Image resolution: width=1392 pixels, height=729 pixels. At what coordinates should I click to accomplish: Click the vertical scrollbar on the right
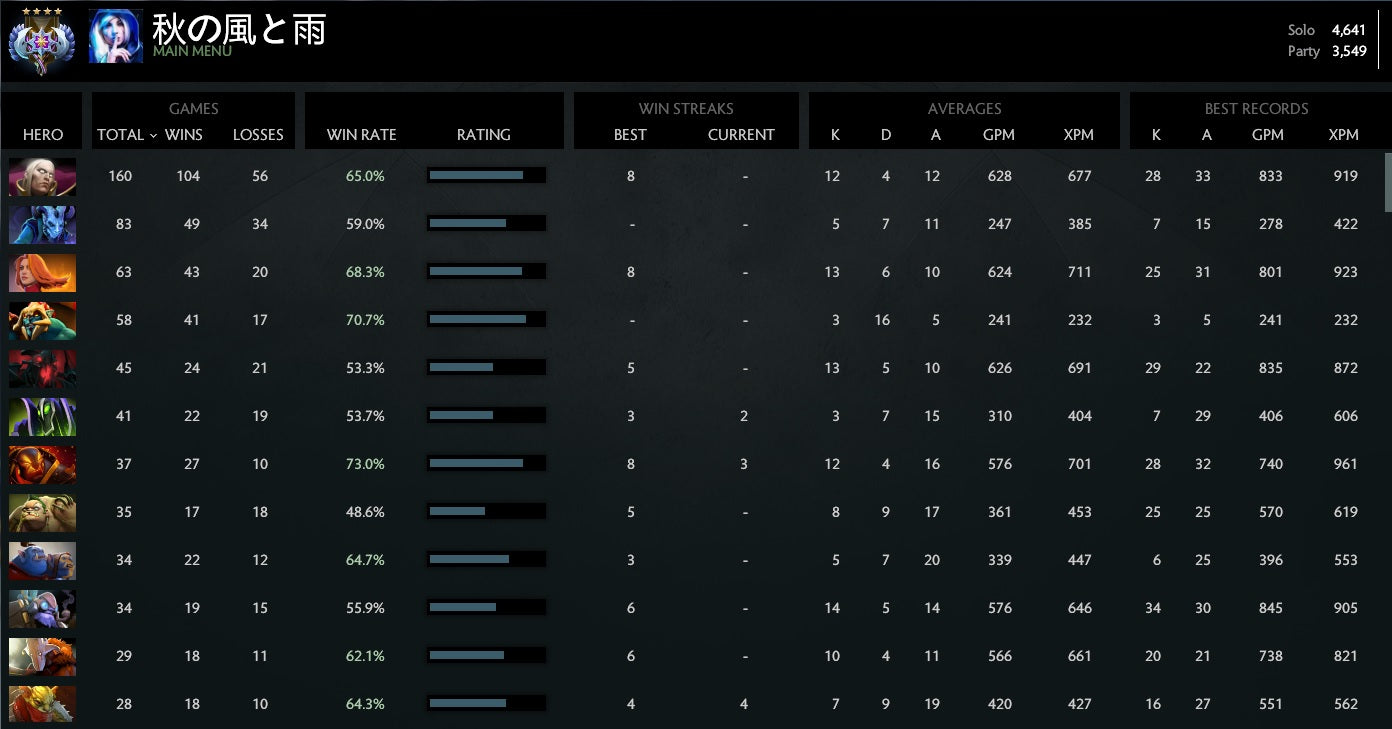[x=1387, y=182]
